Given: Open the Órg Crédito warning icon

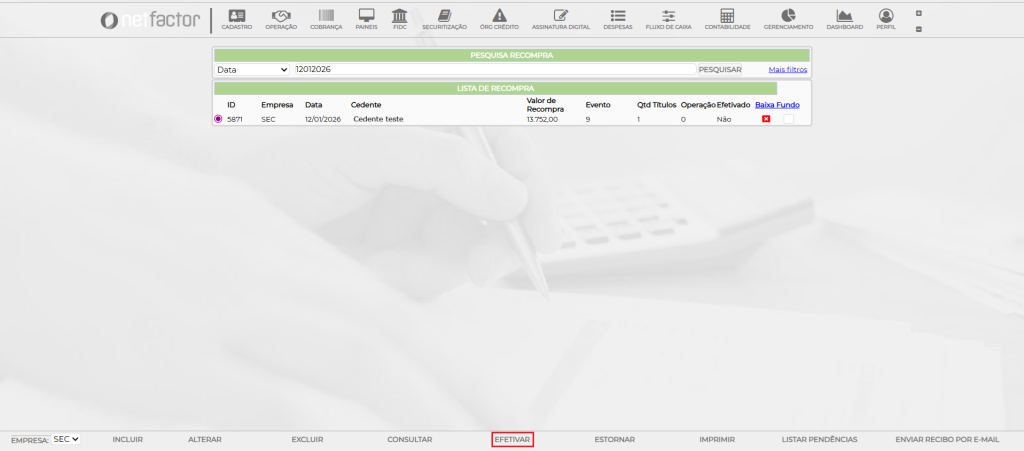Looking at the screenshot, I should tap(499, 16).
